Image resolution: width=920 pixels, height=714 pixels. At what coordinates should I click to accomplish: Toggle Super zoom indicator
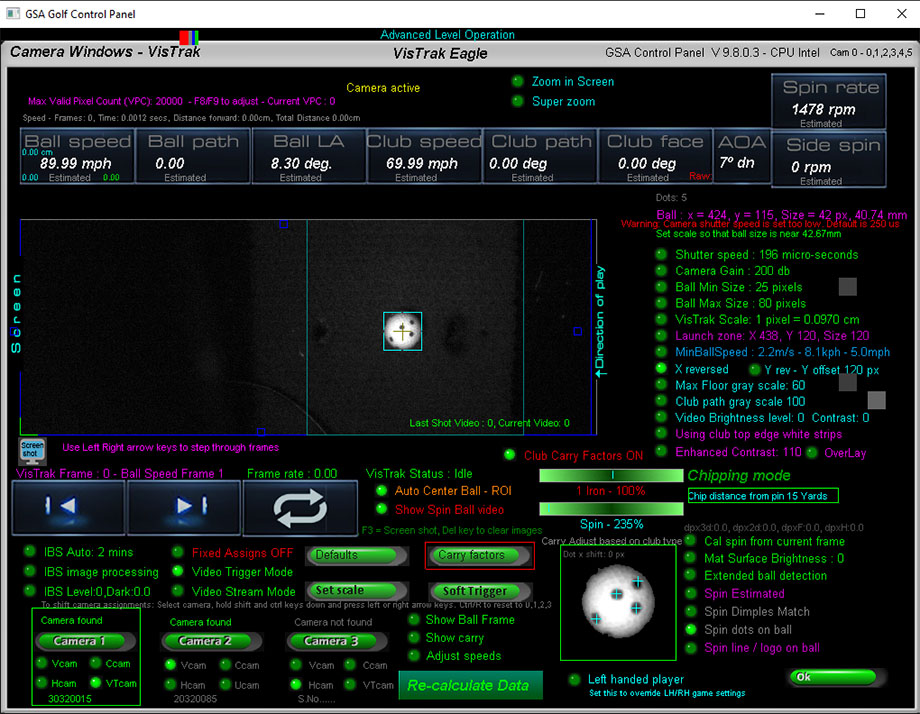click(518, 101)
